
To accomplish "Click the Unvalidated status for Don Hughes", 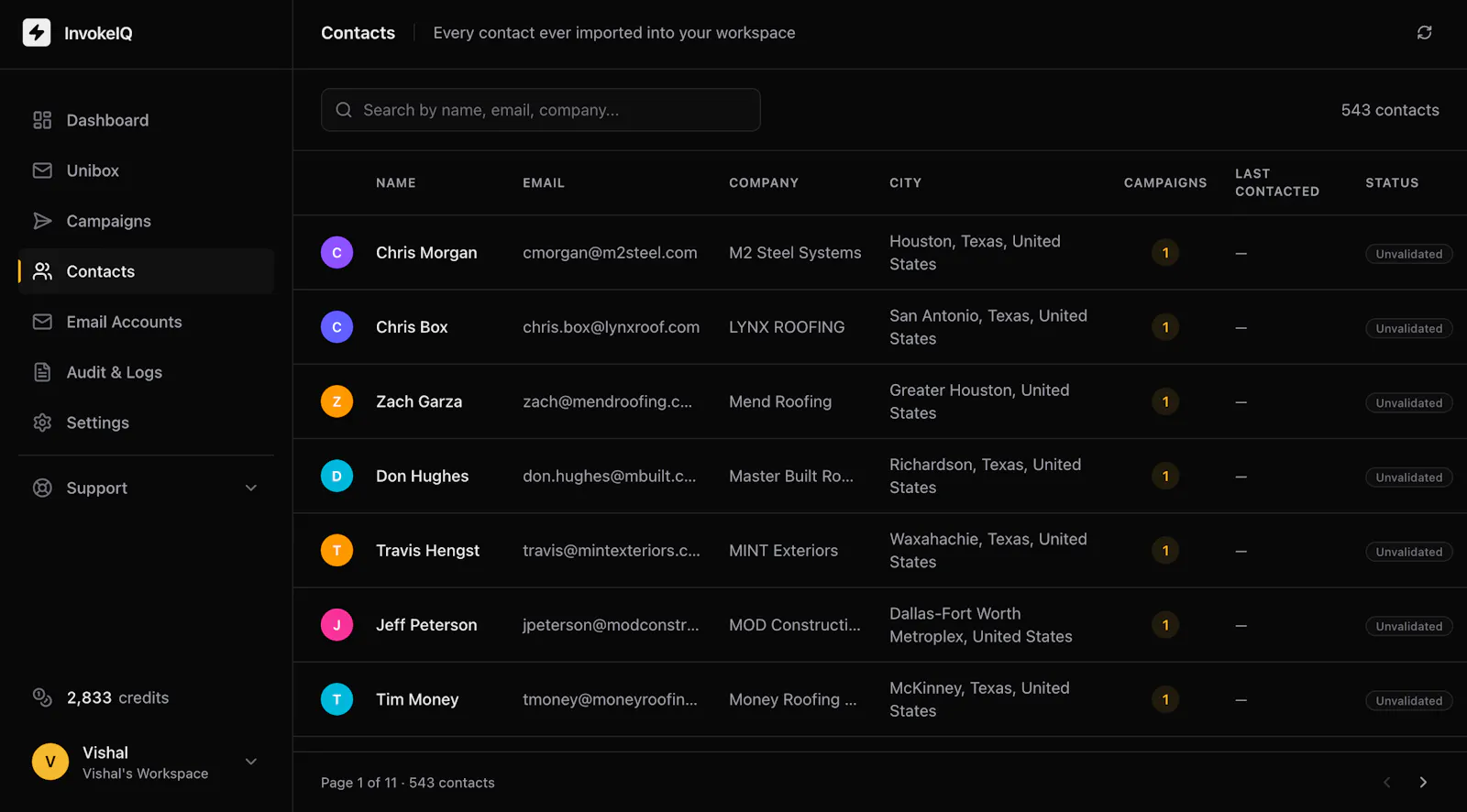I will click(1408, 477).
